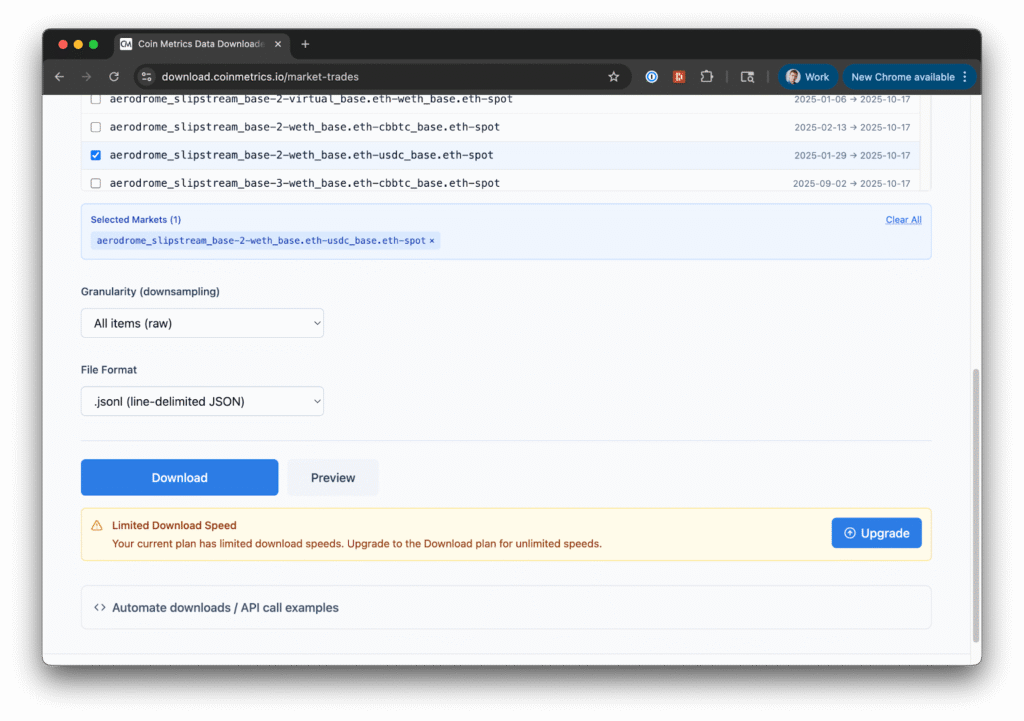The height and width of the screenshot is (721, 1024).
Task: Open site information icon in address bar
Action: coord(146,77)
